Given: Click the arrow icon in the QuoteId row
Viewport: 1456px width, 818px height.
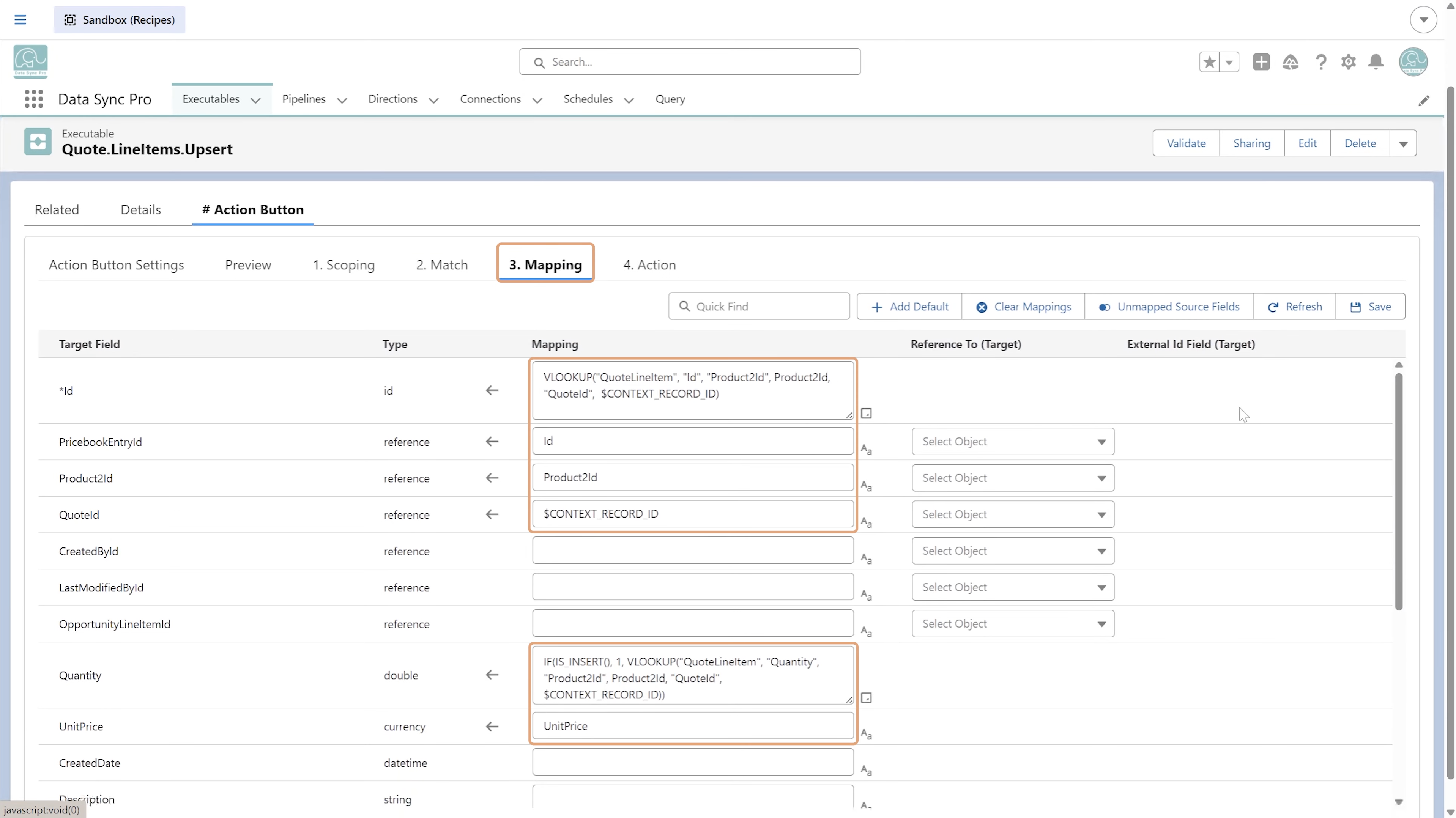Looking at the screenshot, I should point(492,514).
